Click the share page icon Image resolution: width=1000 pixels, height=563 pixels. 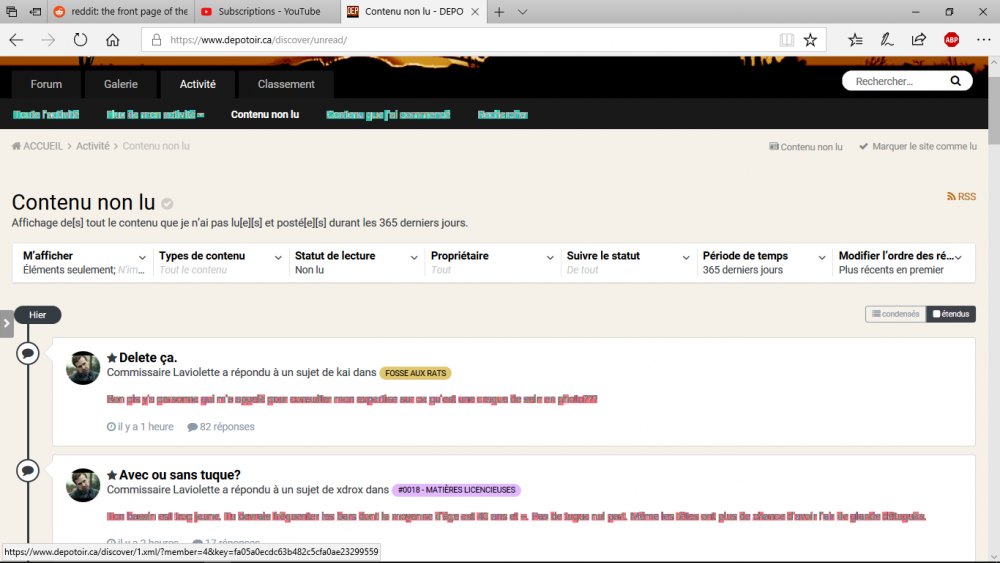pyautogui.click(x=918, y=40)
